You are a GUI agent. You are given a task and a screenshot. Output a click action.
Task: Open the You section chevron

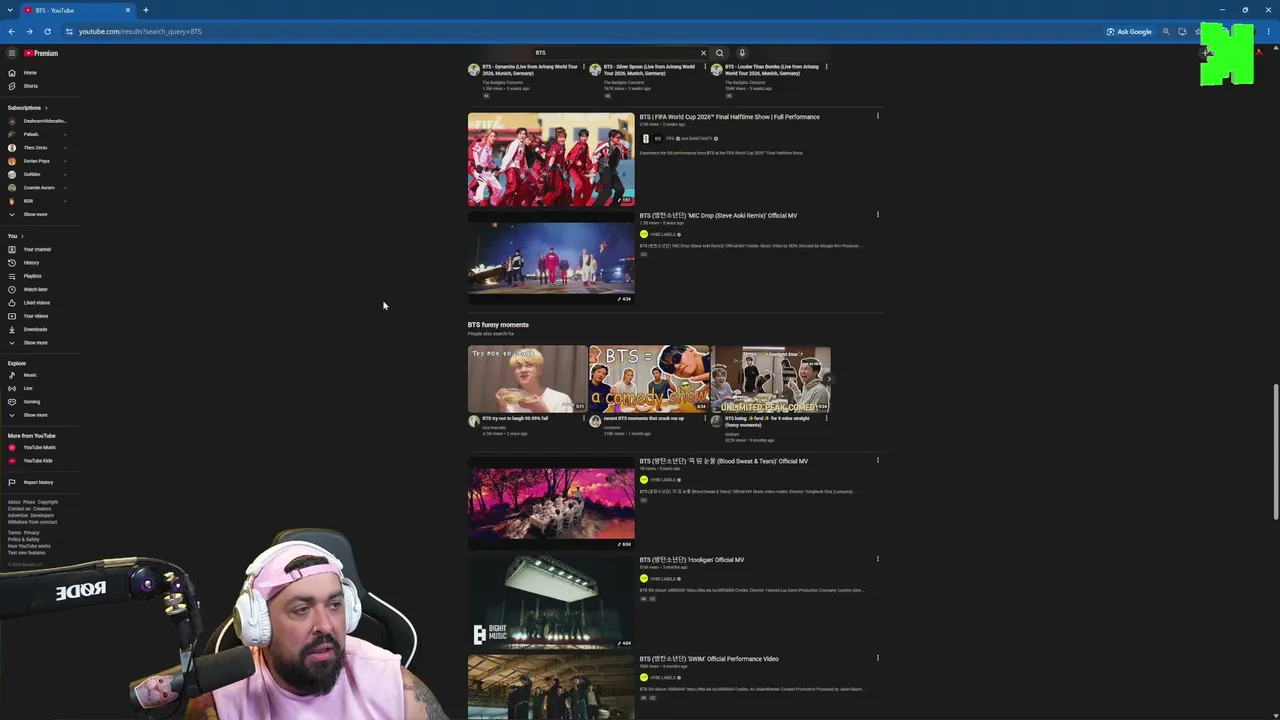(x=22, y=236)
